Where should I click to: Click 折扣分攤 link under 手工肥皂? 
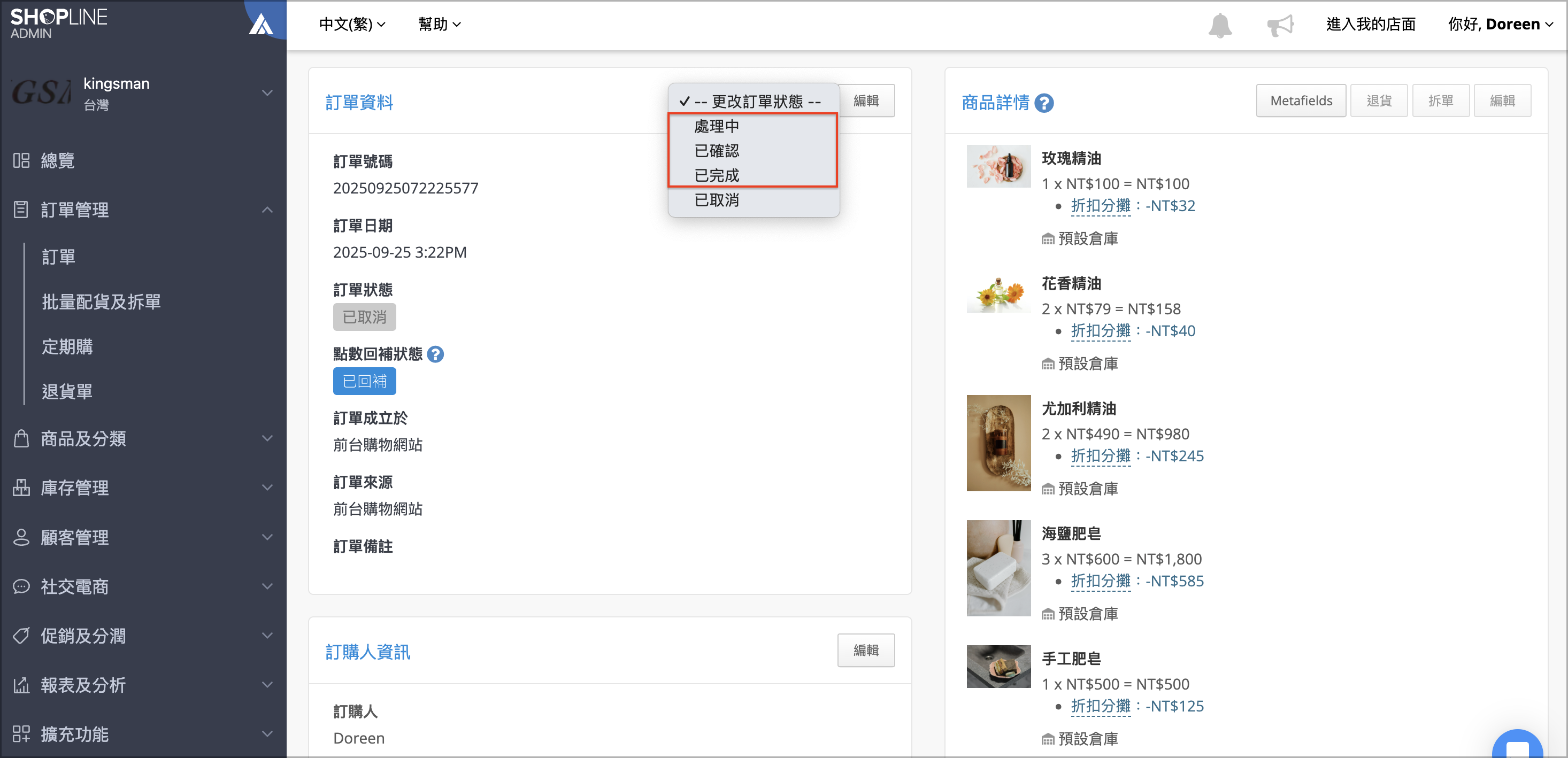1101,706
